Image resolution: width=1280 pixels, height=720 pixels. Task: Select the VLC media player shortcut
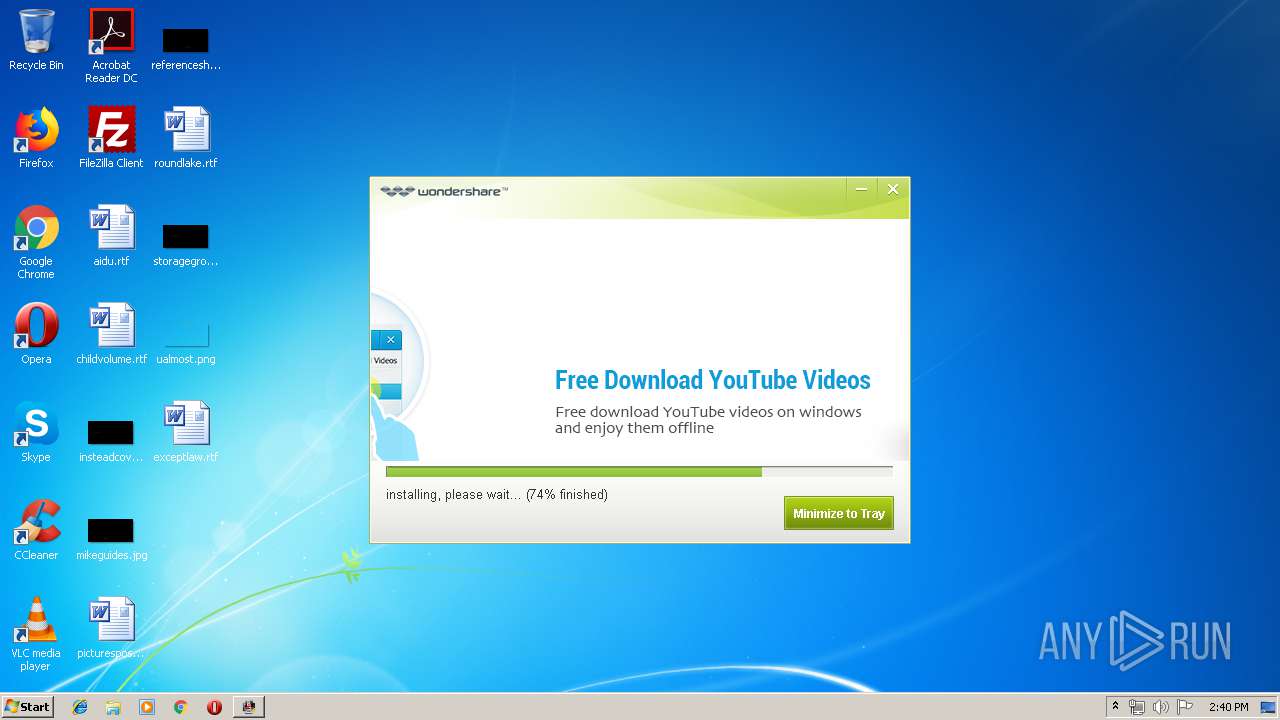click(x=36, y=634)
